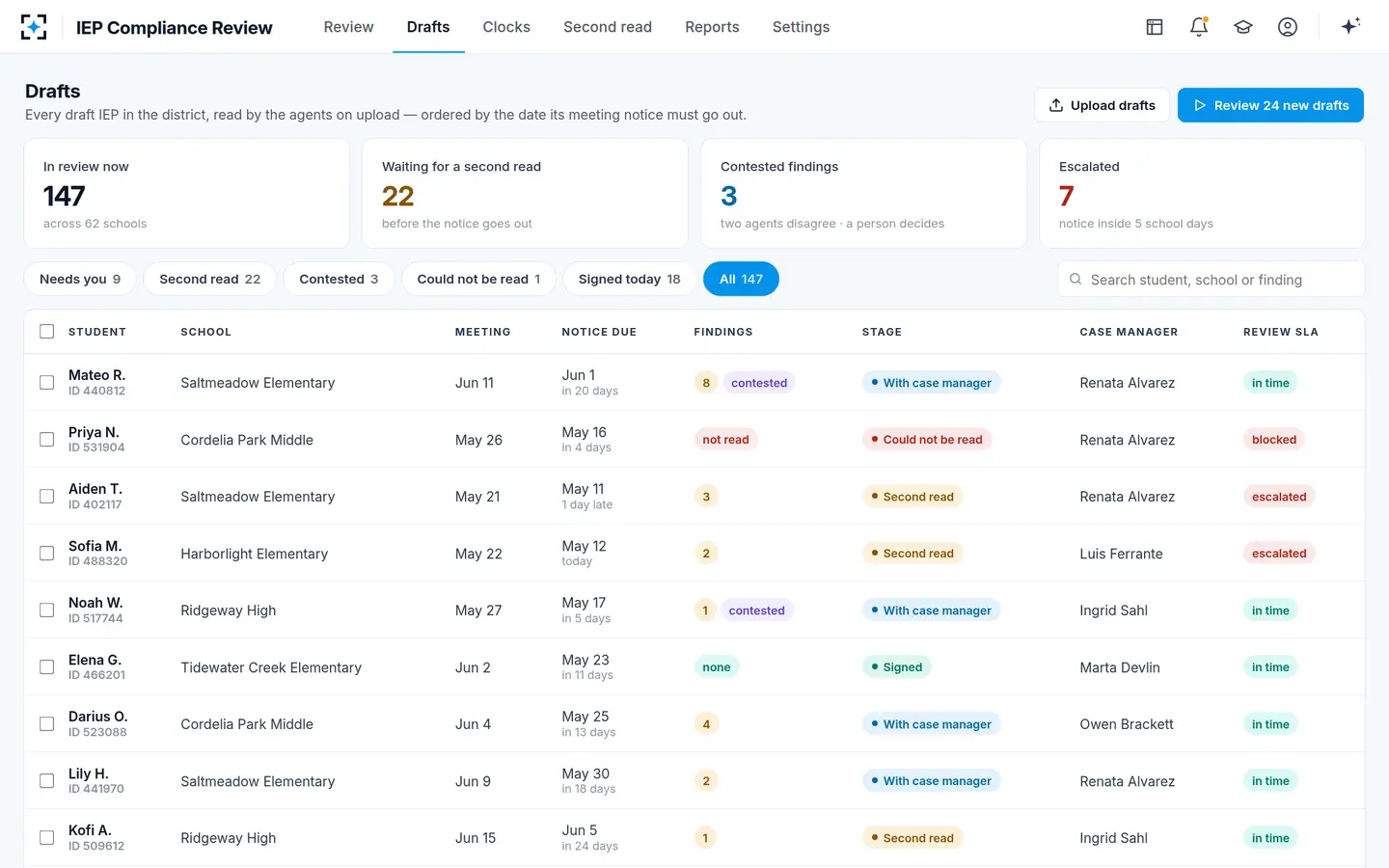Click the Notice Due column header
The height and width of the screenshot is (868, 1389).
click(599, 332)
